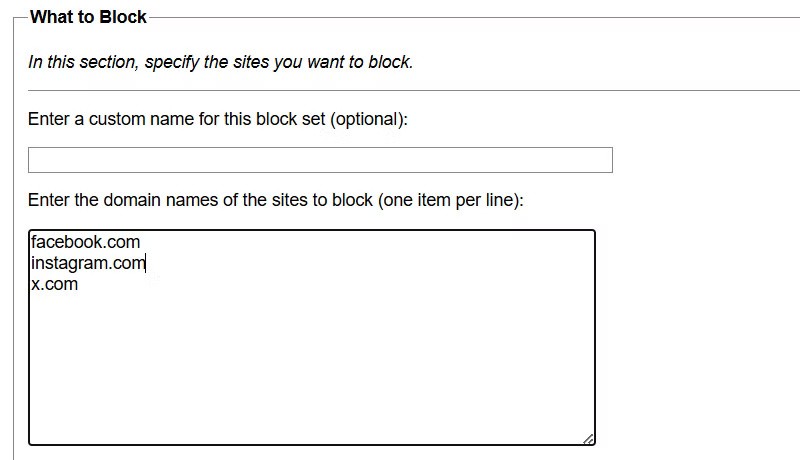Place cursor before the "f" in facebook.com
This screenshot has width=800, height=460.
32,242
